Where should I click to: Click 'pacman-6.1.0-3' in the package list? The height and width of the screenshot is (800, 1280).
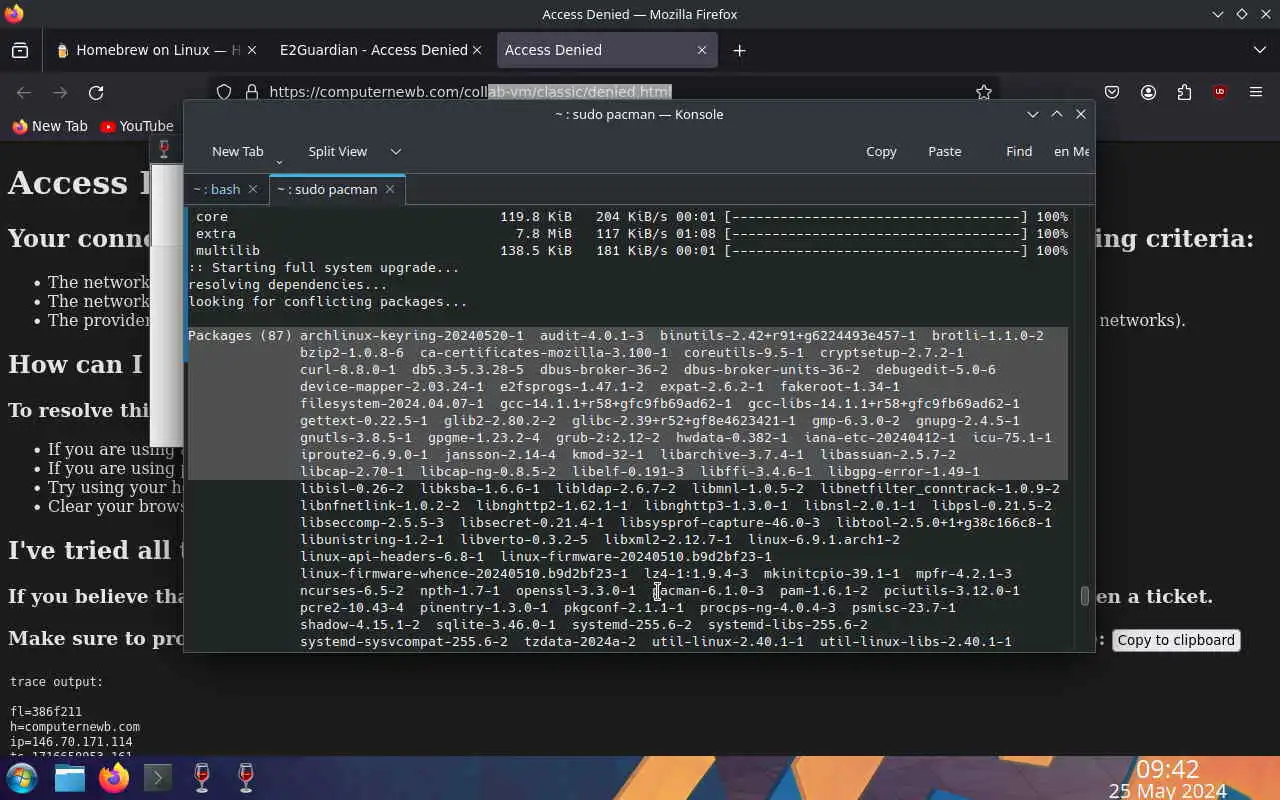click(x=708, y=591)
